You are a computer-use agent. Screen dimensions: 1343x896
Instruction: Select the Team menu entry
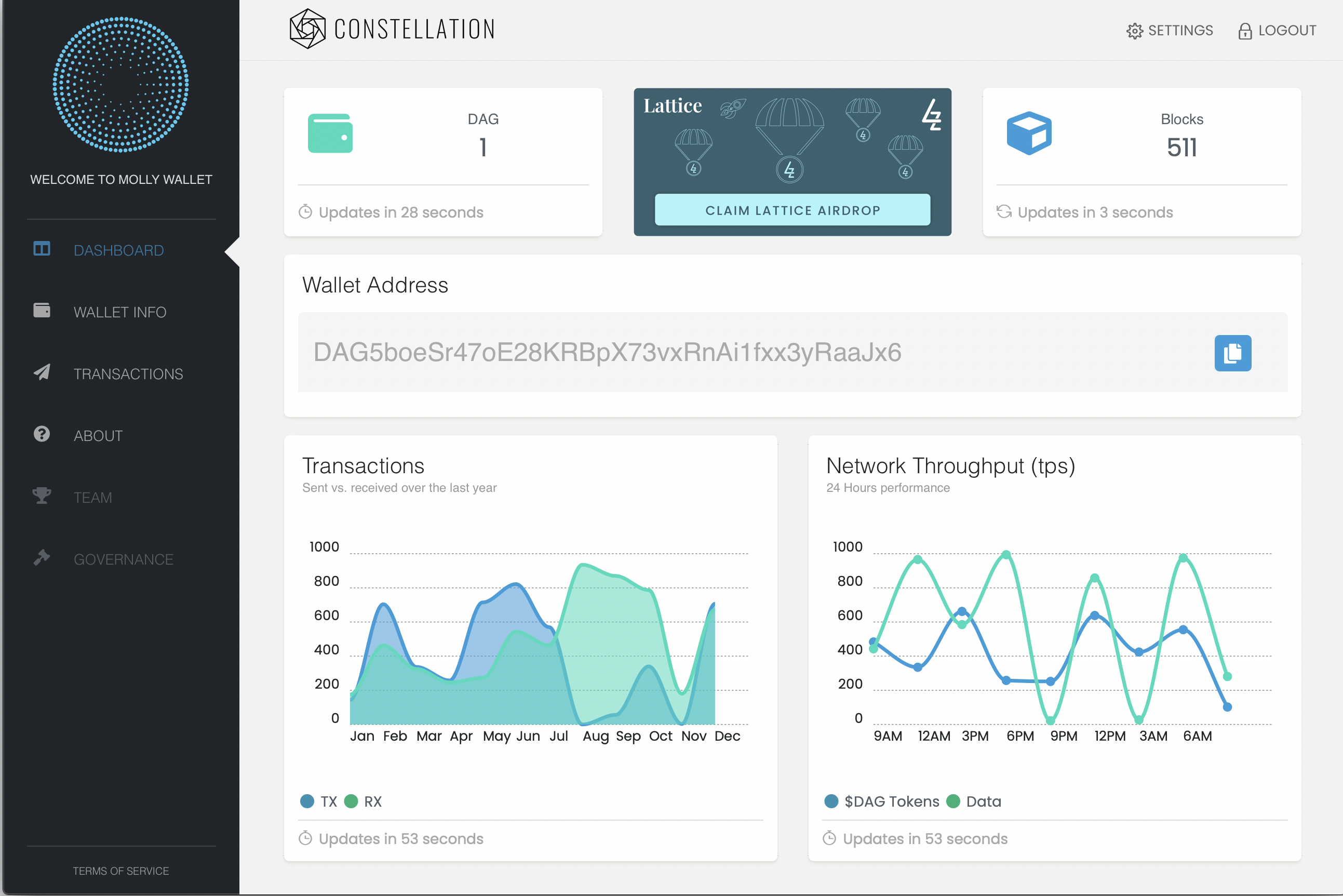tap(92, 497)
